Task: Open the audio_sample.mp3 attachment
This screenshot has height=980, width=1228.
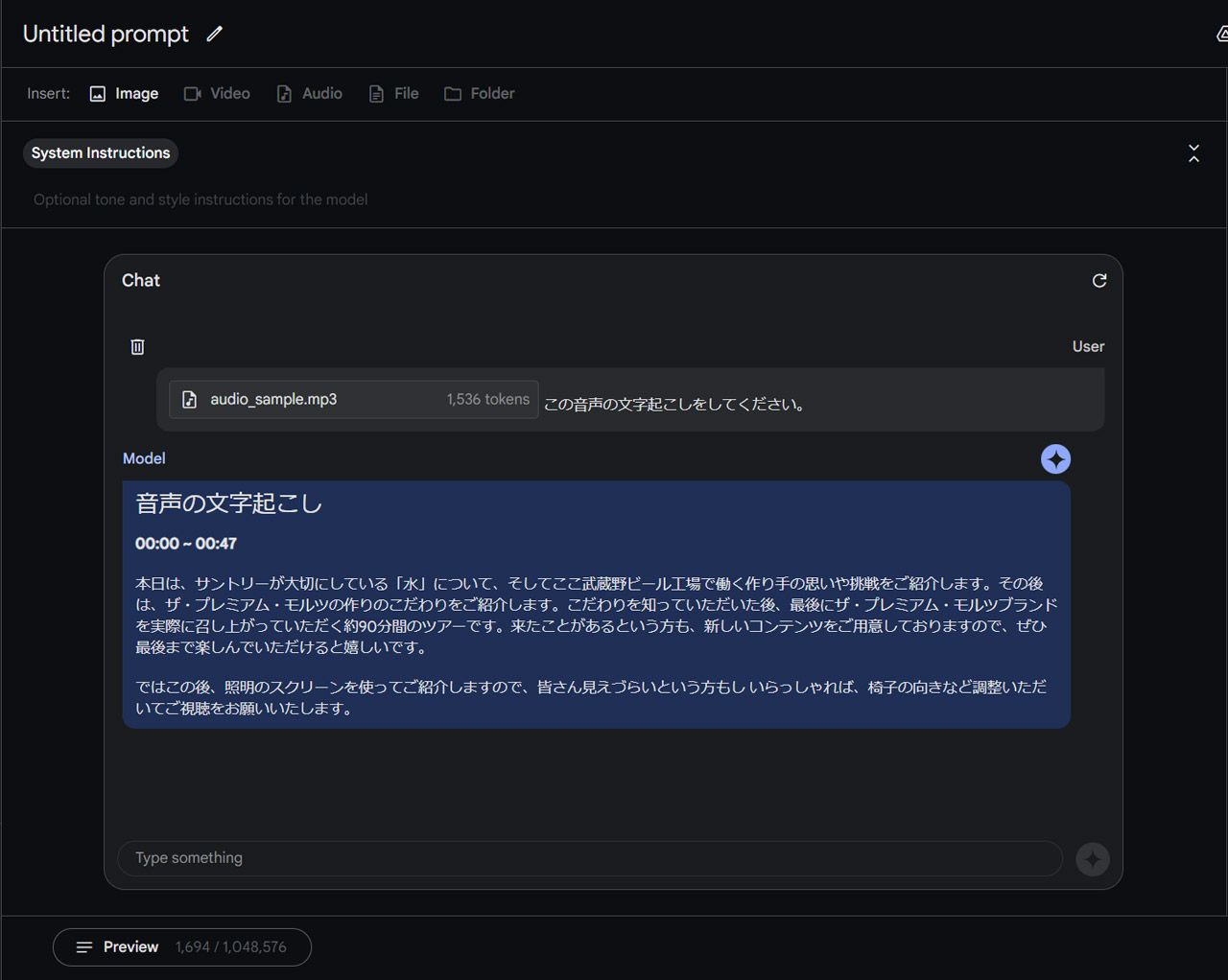Action: tap(354, 400)
